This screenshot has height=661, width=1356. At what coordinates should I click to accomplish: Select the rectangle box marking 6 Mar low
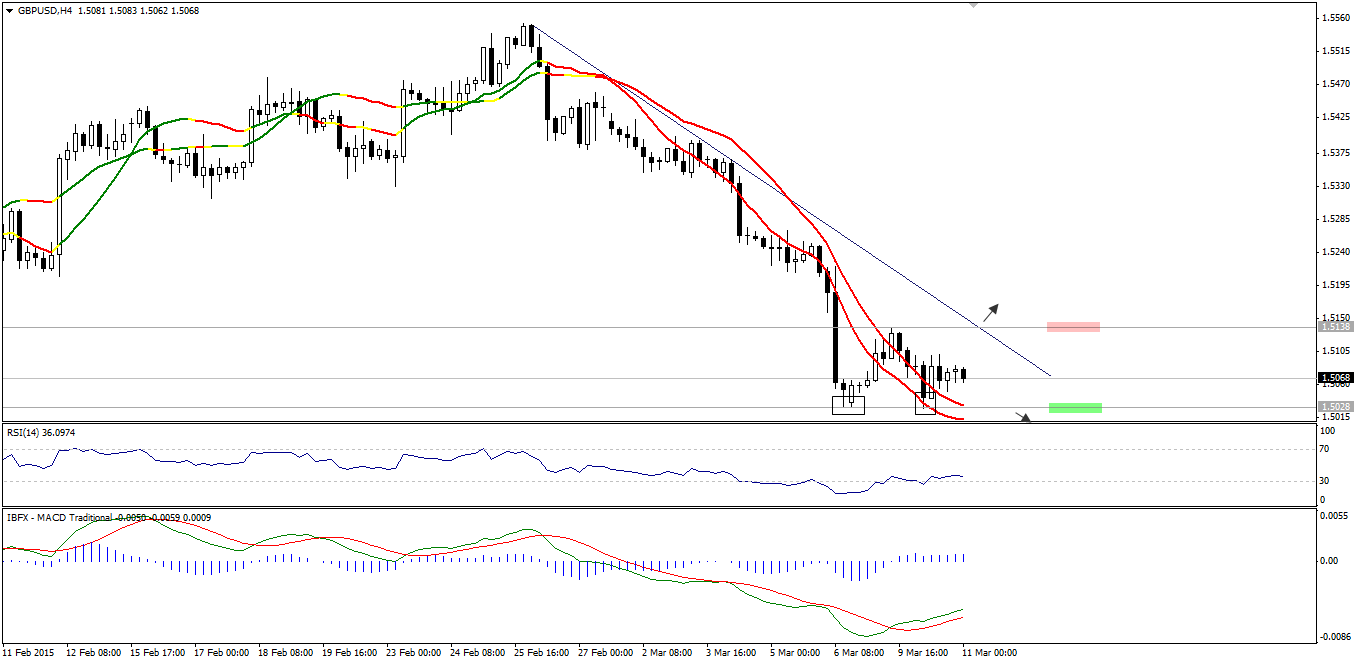pos(848,406)
